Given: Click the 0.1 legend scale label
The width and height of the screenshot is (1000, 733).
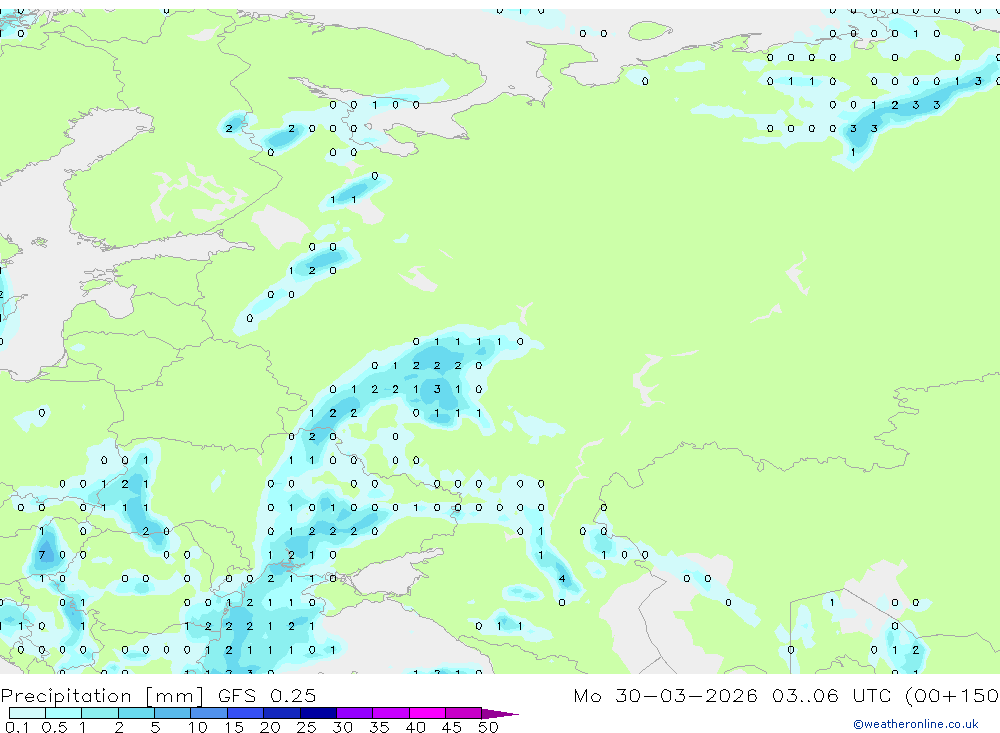Looking at the screenshot, I should 17,727.
